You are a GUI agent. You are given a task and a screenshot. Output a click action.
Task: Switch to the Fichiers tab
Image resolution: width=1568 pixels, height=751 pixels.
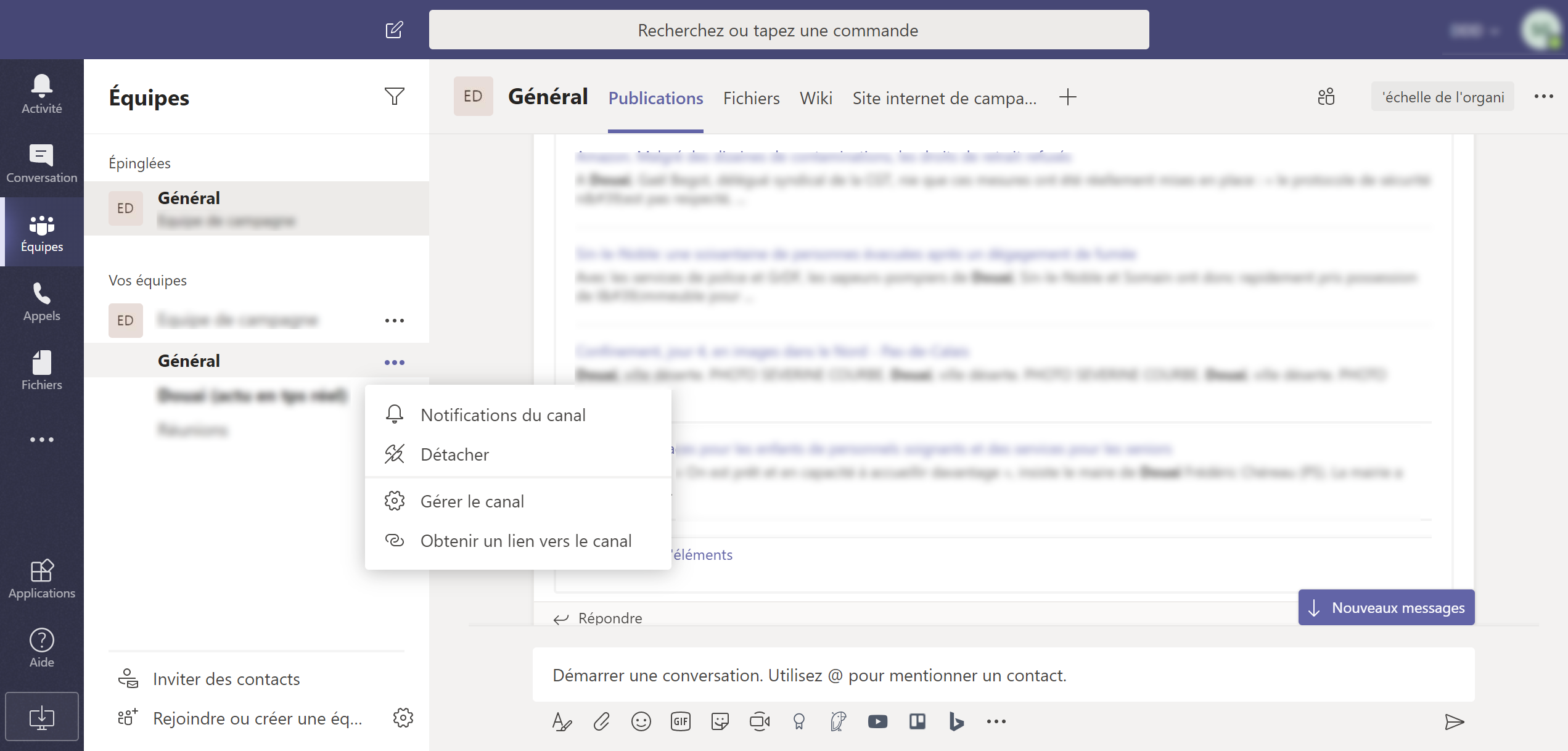click(751, 98)
